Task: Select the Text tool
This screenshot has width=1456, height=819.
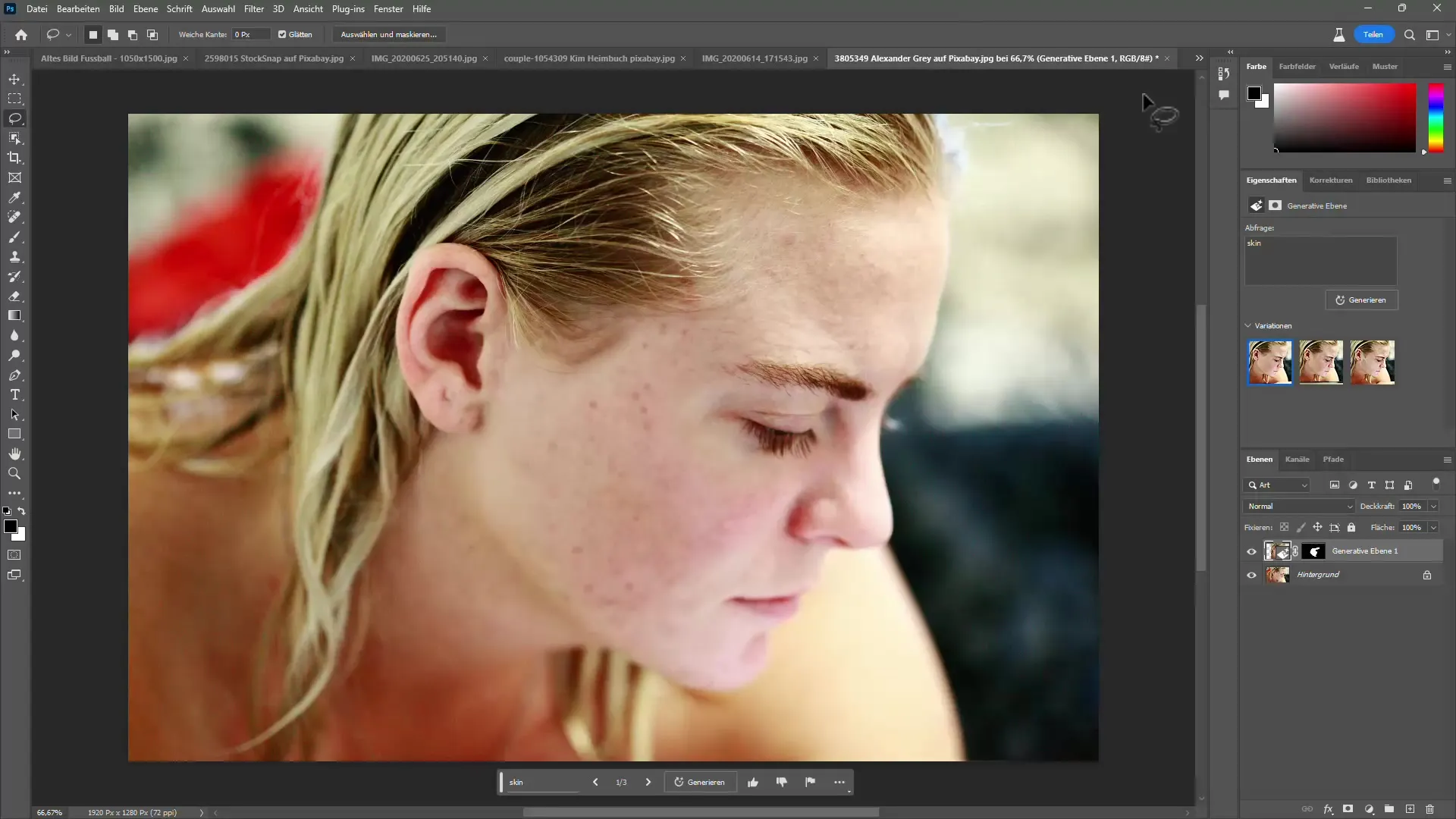Action: (15, 395)
